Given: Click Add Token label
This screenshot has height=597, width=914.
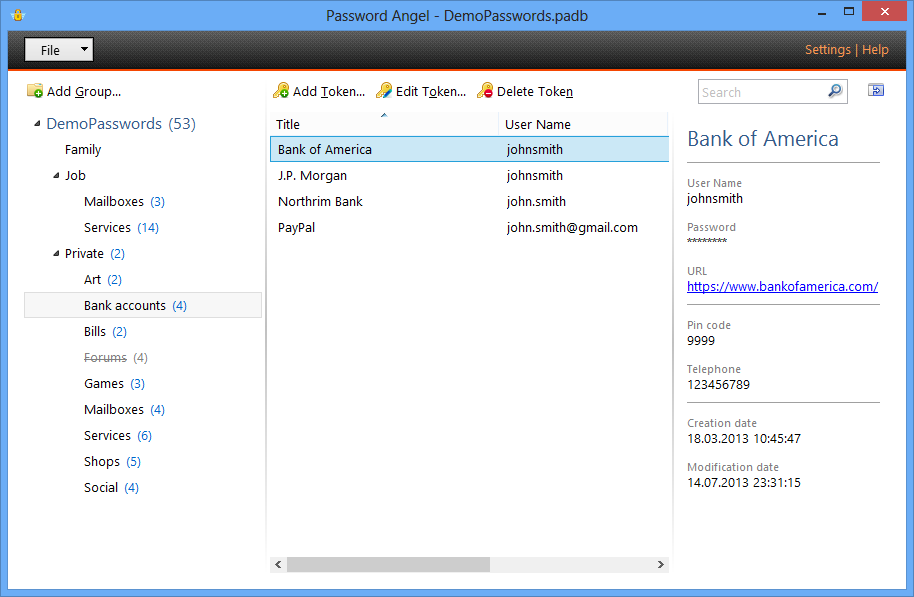Looking at the screenshot, I should (x=329, y=92).
